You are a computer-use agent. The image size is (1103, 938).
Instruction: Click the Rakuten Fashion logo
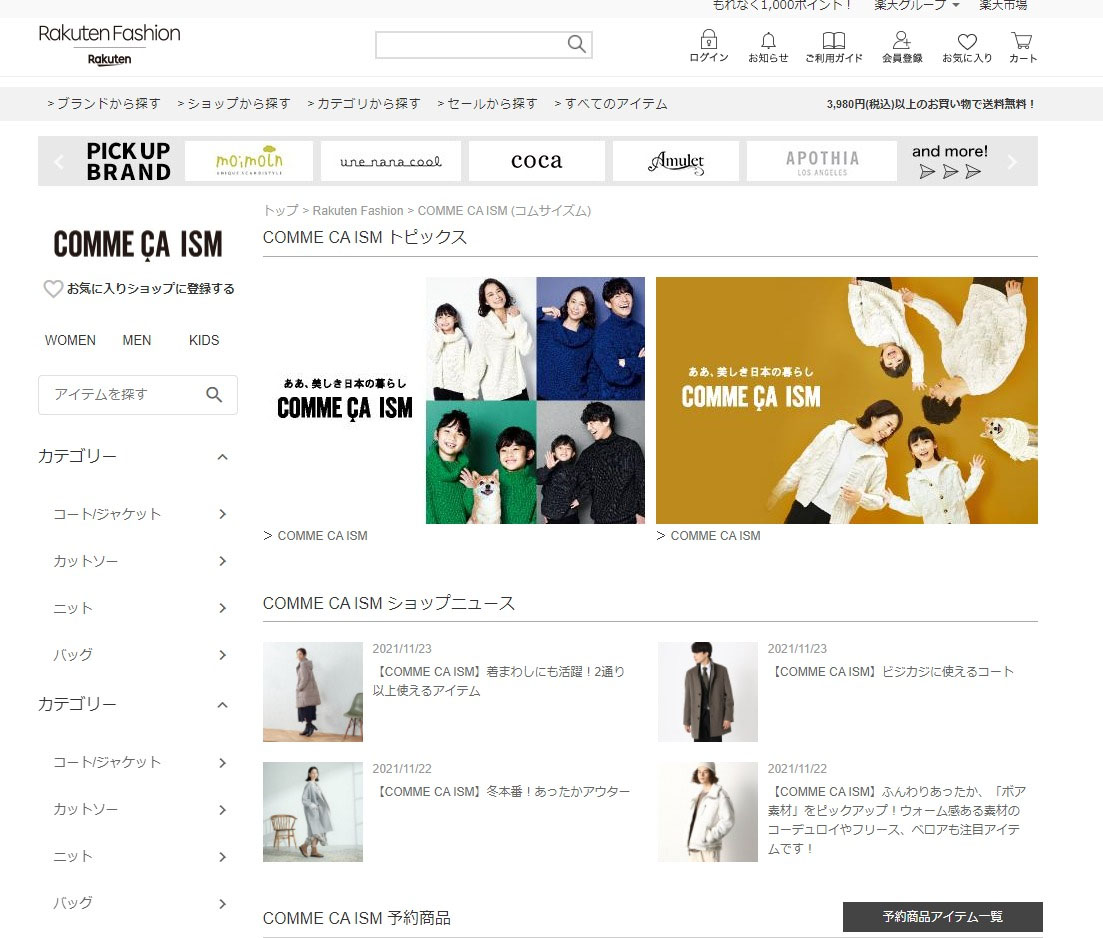pyautogui.click(x=109, y=44)
